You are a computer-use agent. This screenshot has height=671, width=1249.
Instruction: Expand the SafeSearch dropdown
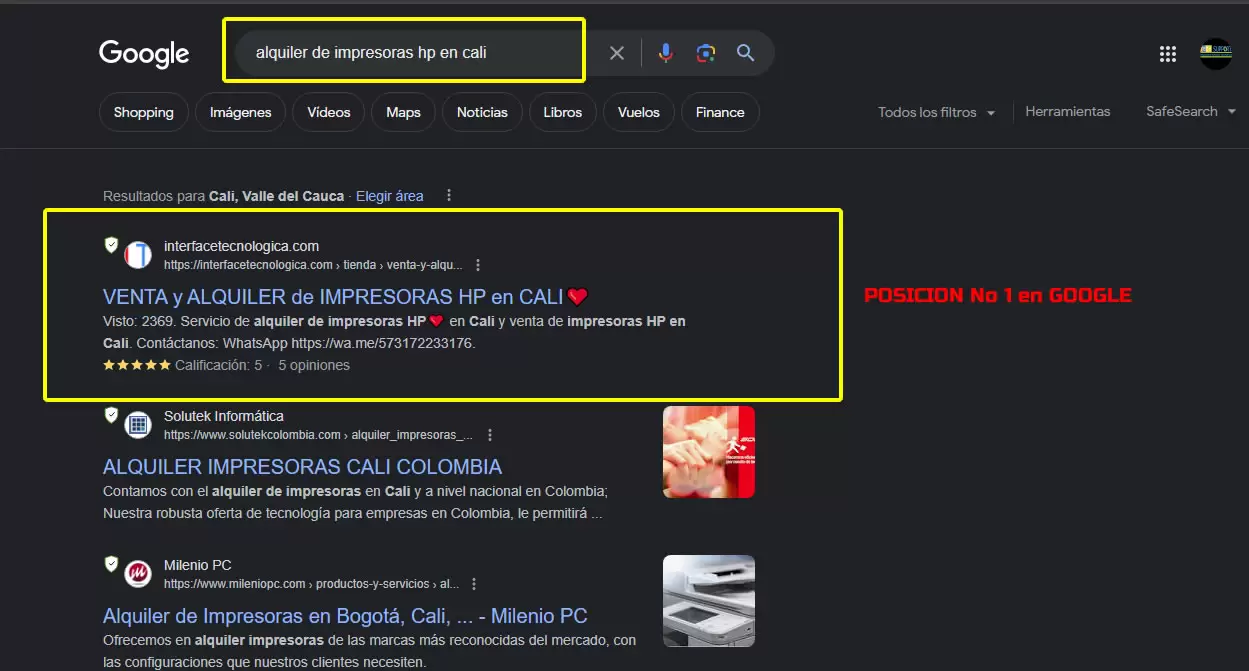(x=1189, y=112)
